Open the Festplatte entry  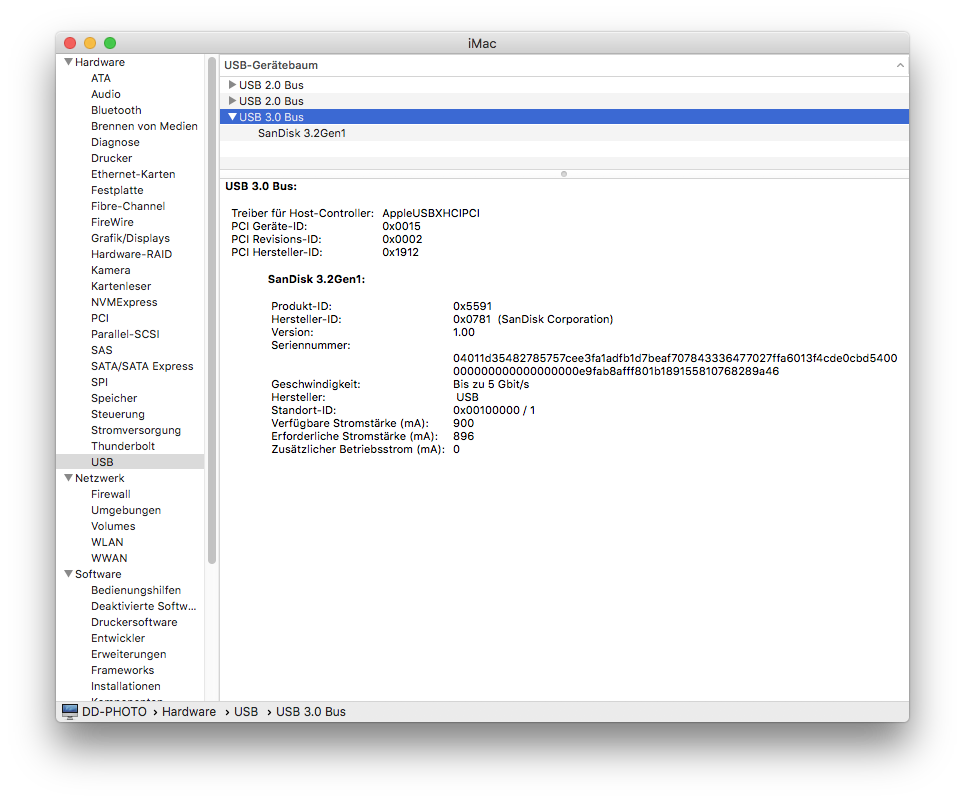[117, 190]
